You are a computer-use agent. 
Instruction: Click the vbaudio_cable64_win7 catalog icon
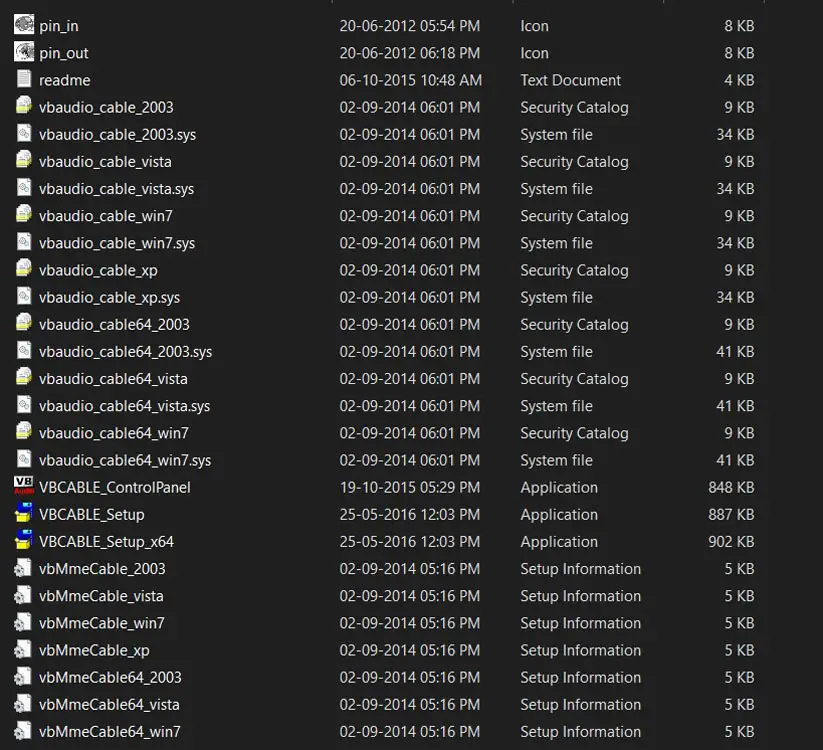24,432
